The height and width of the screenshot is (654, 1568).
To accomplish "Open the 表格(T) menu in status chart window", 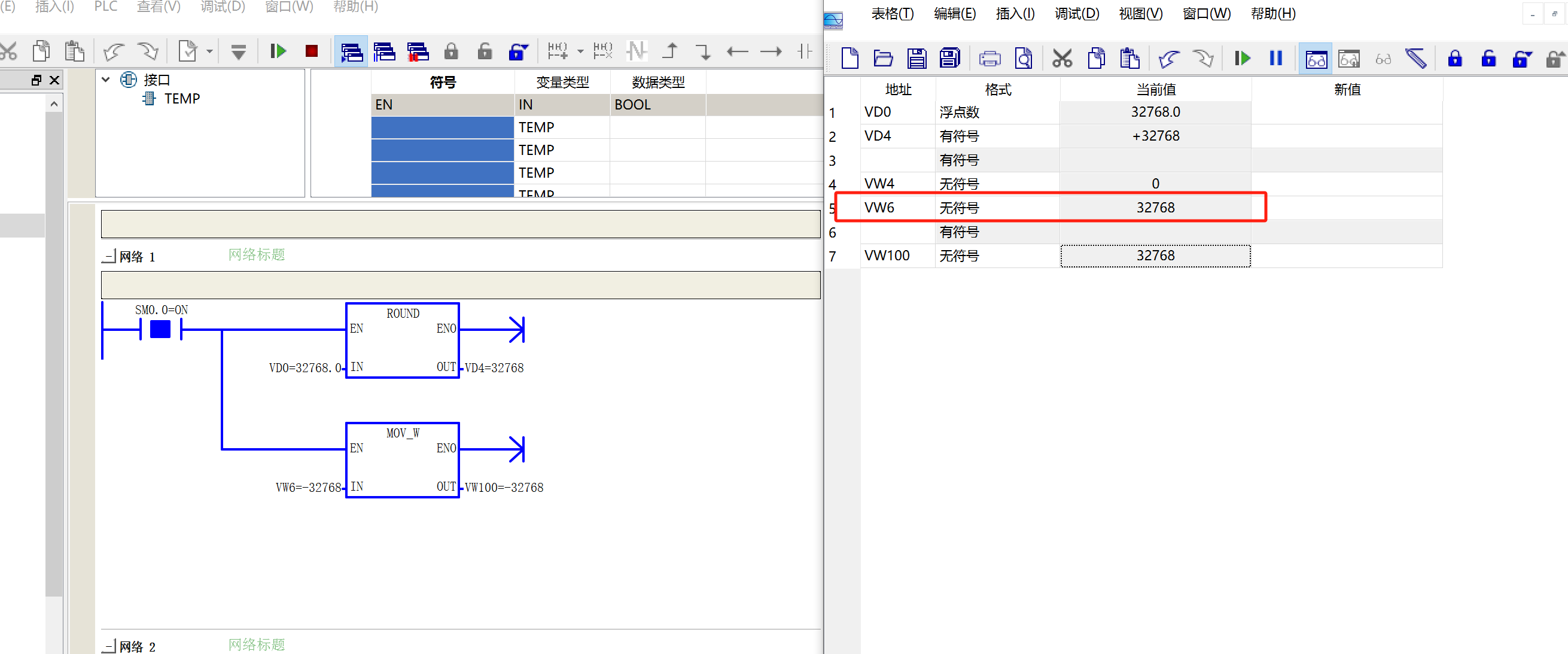I will 893,13.
